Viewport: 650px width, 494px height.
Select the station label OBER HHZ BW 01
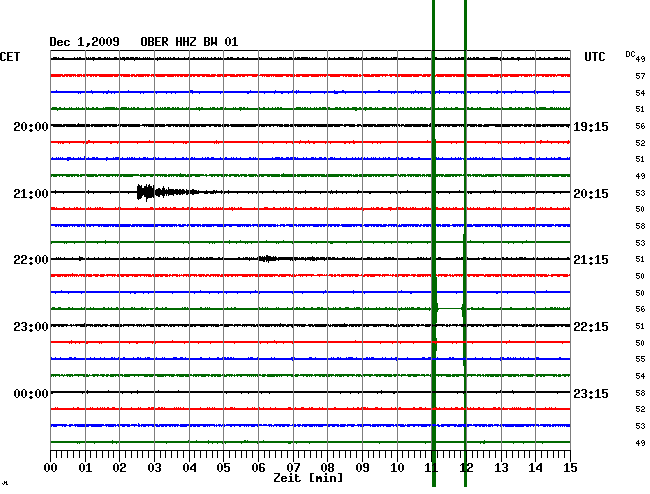(x=189, y=42)
